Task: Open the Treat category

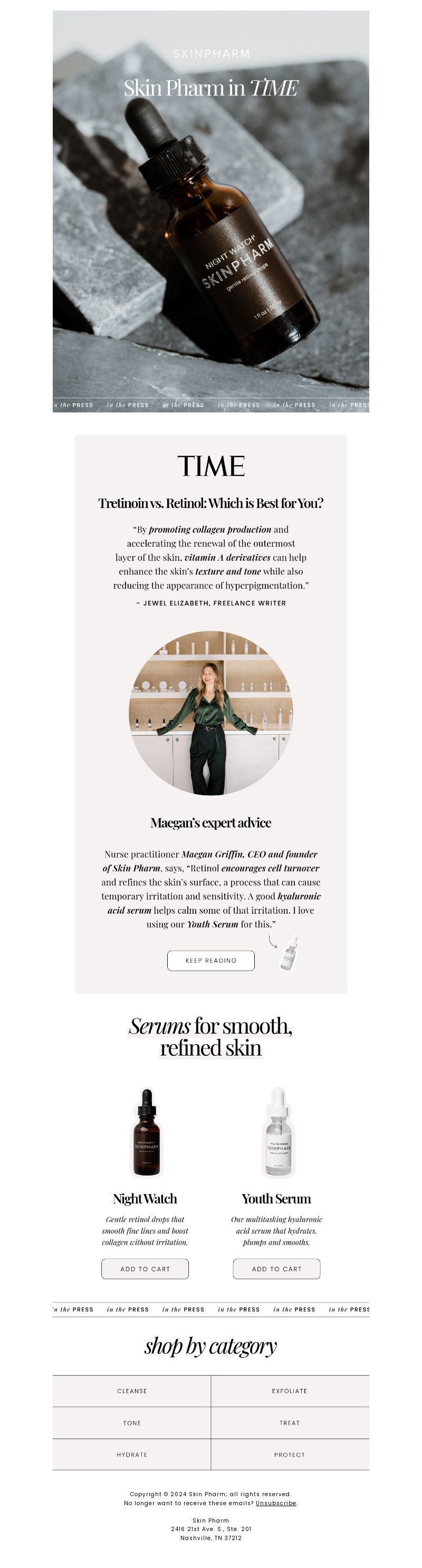Action: (290, 1423)
